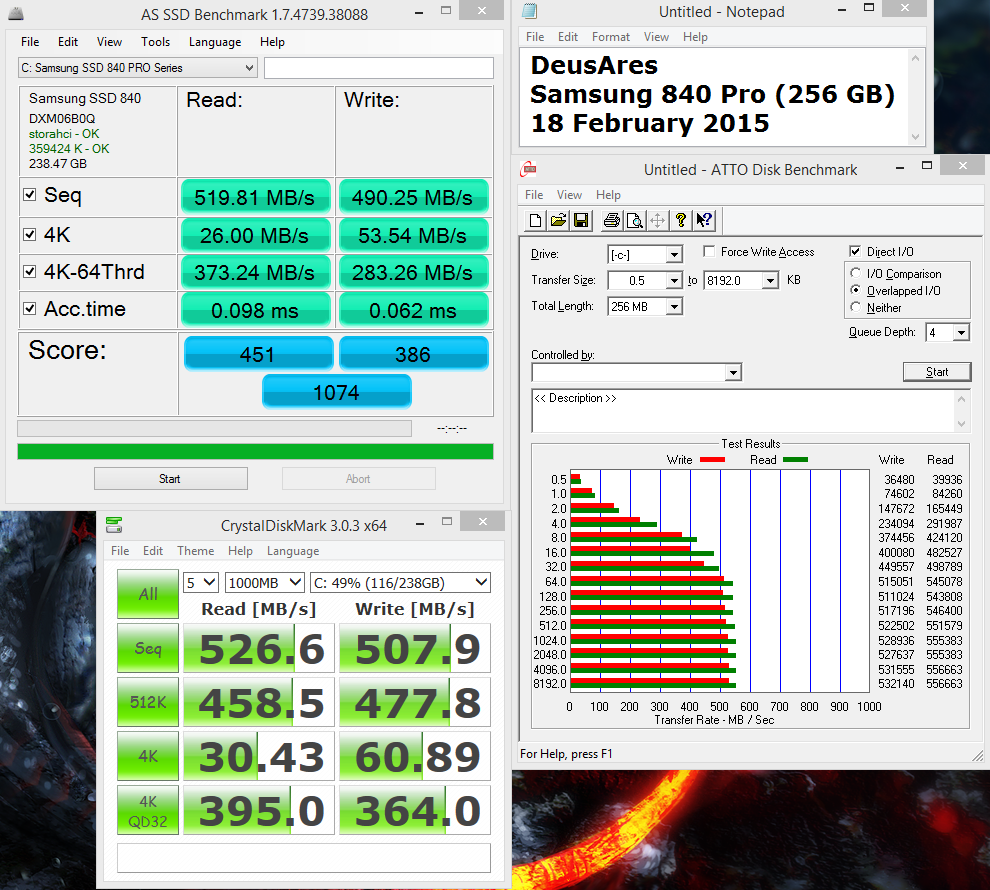Uncheck the 4K-64Thrd test in AS SSD
The image size is (990, 890).
(30, 271)
